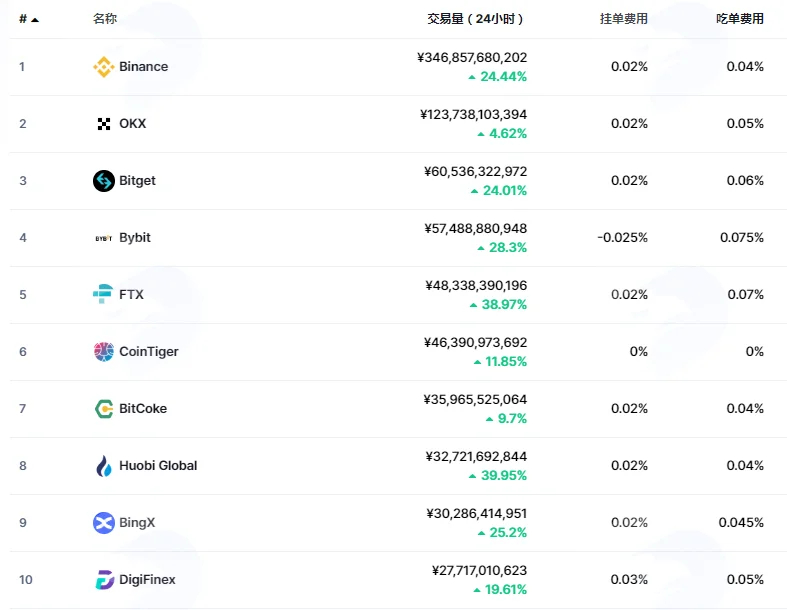Click the CoinTiger logo icon
This screenshot has width=787, height=610.
104,351
